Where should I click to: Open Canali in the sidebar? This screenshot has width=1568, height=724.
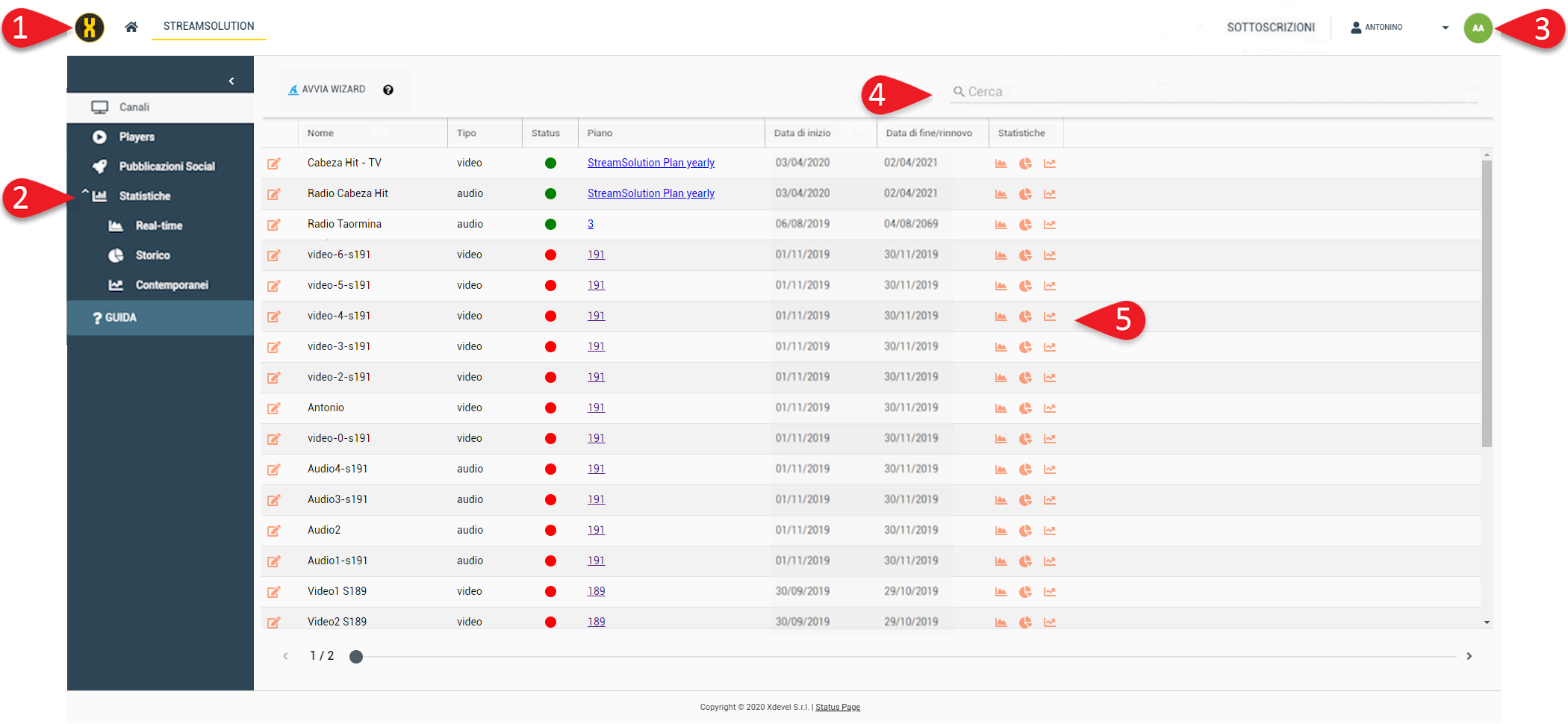coord(161,107)
